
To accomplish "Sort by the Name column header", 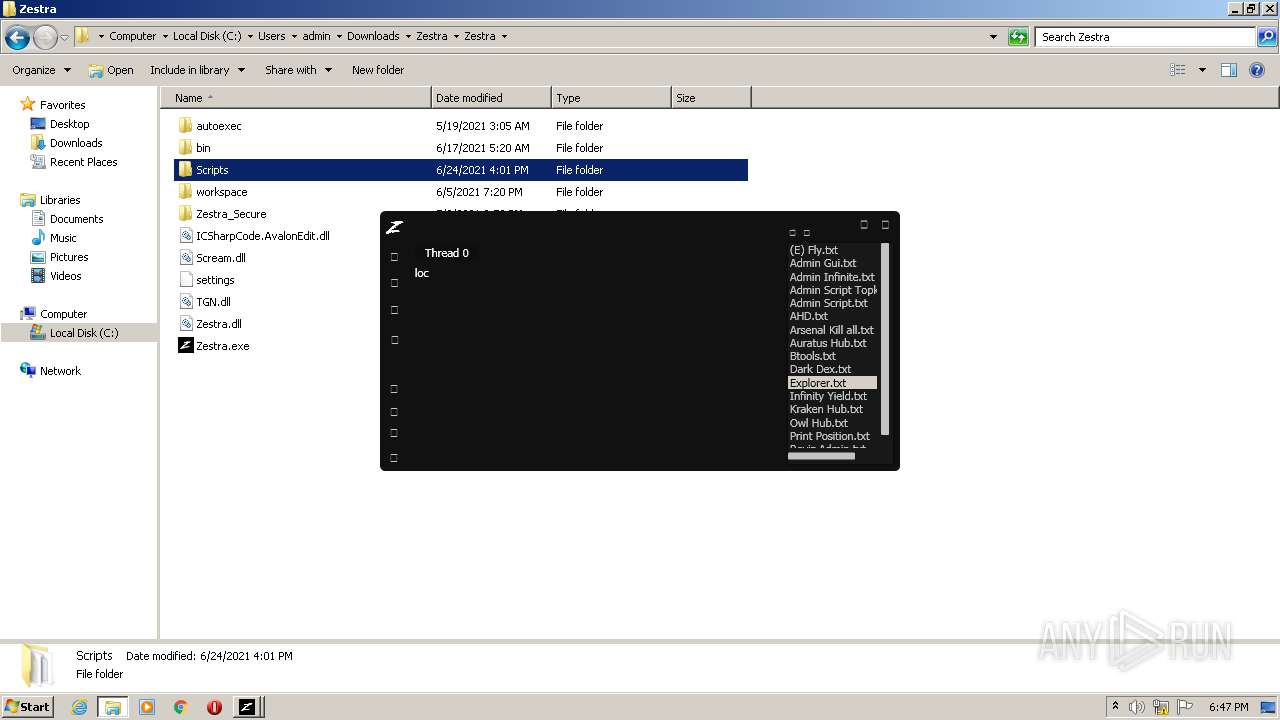I will [x=296, y=98].
